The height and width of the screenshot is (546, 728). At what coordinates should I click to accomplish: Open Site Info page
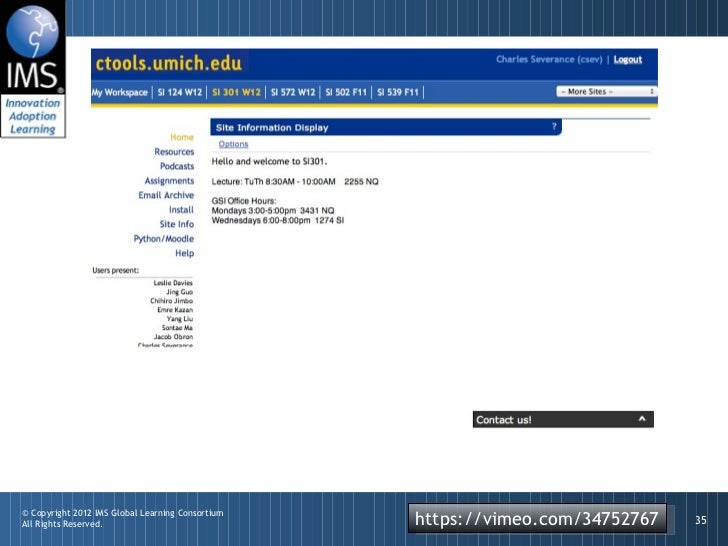(x=176, y=224)
